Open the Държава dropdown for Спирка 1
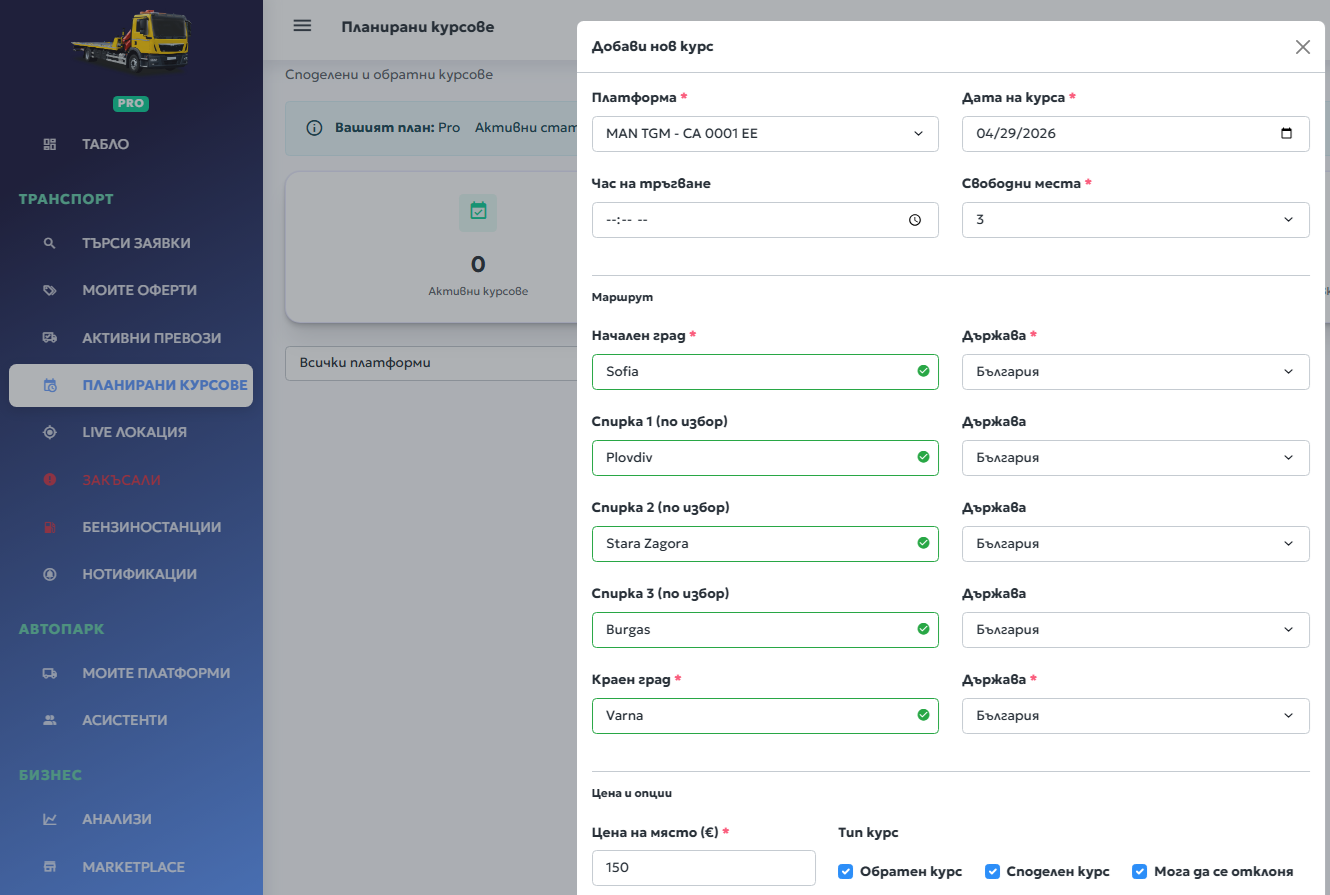This screenshot has width=1330, height=895. click(x=1136, y=458)
